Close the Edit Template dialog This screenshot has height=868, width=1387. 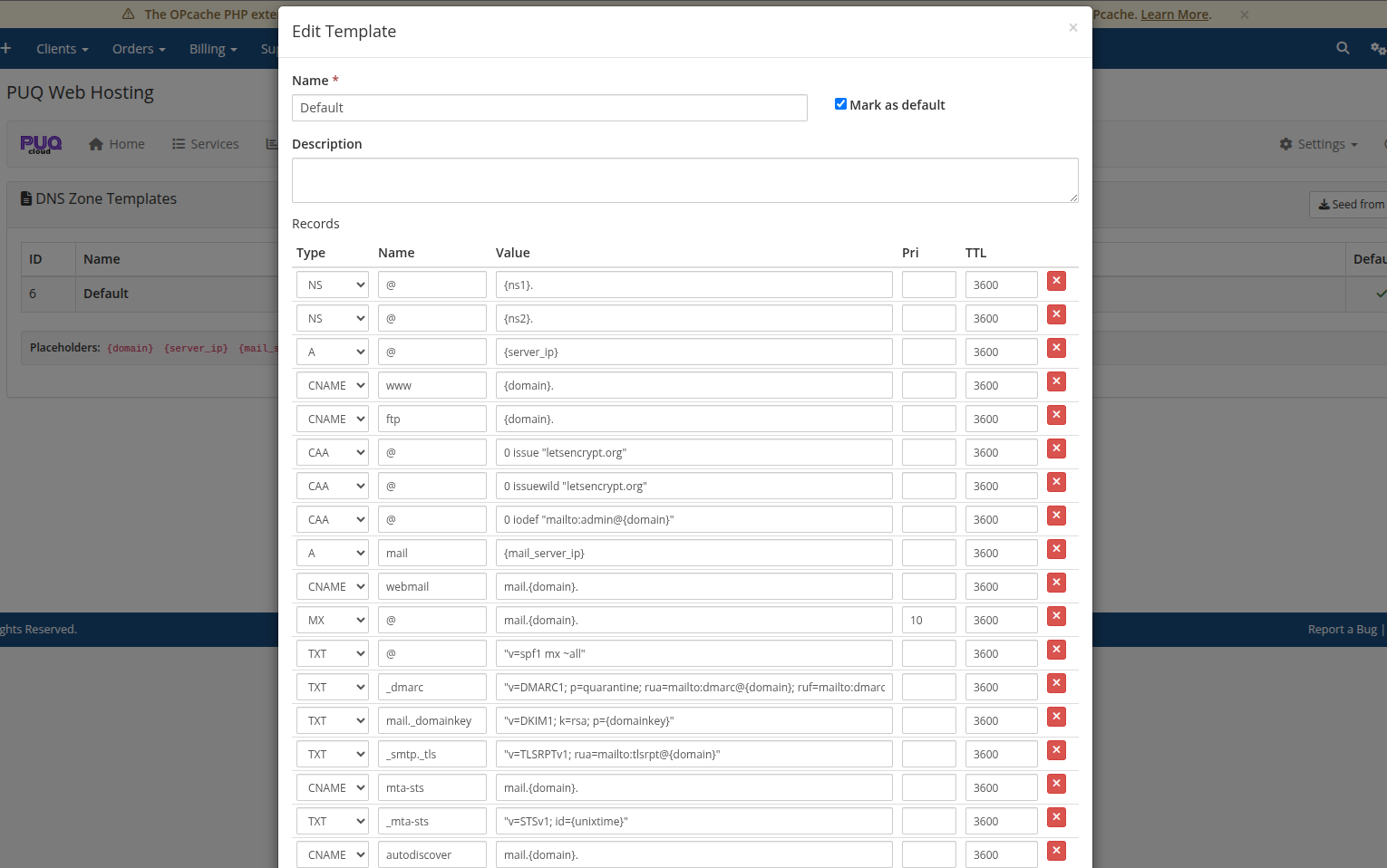point(1072,28)
